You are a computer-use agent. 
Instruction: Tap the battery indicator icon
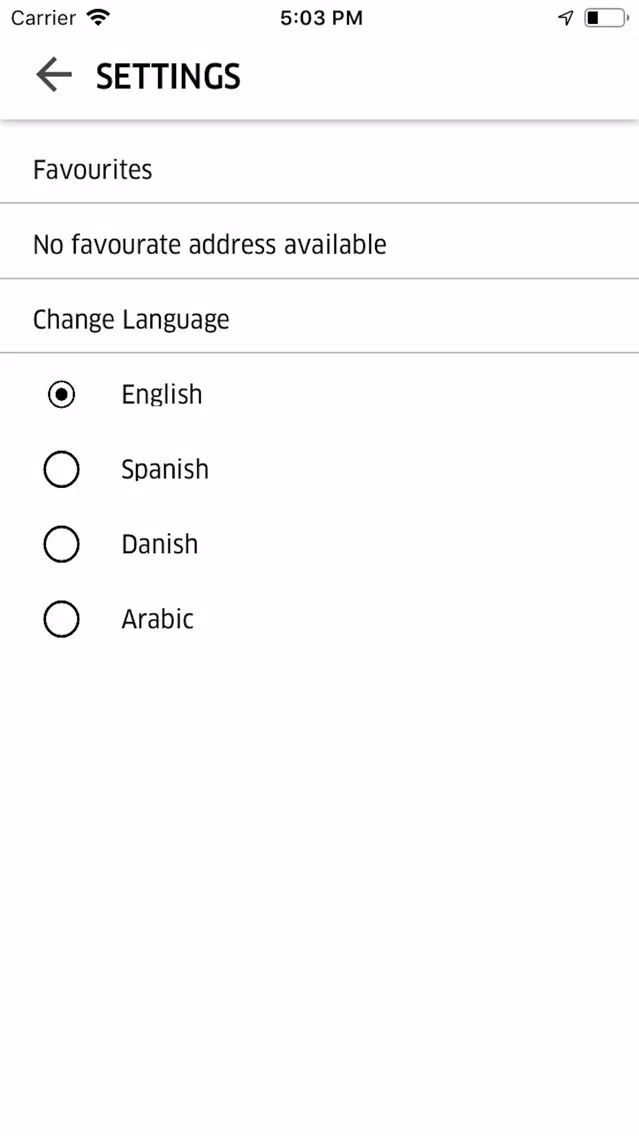606,18
